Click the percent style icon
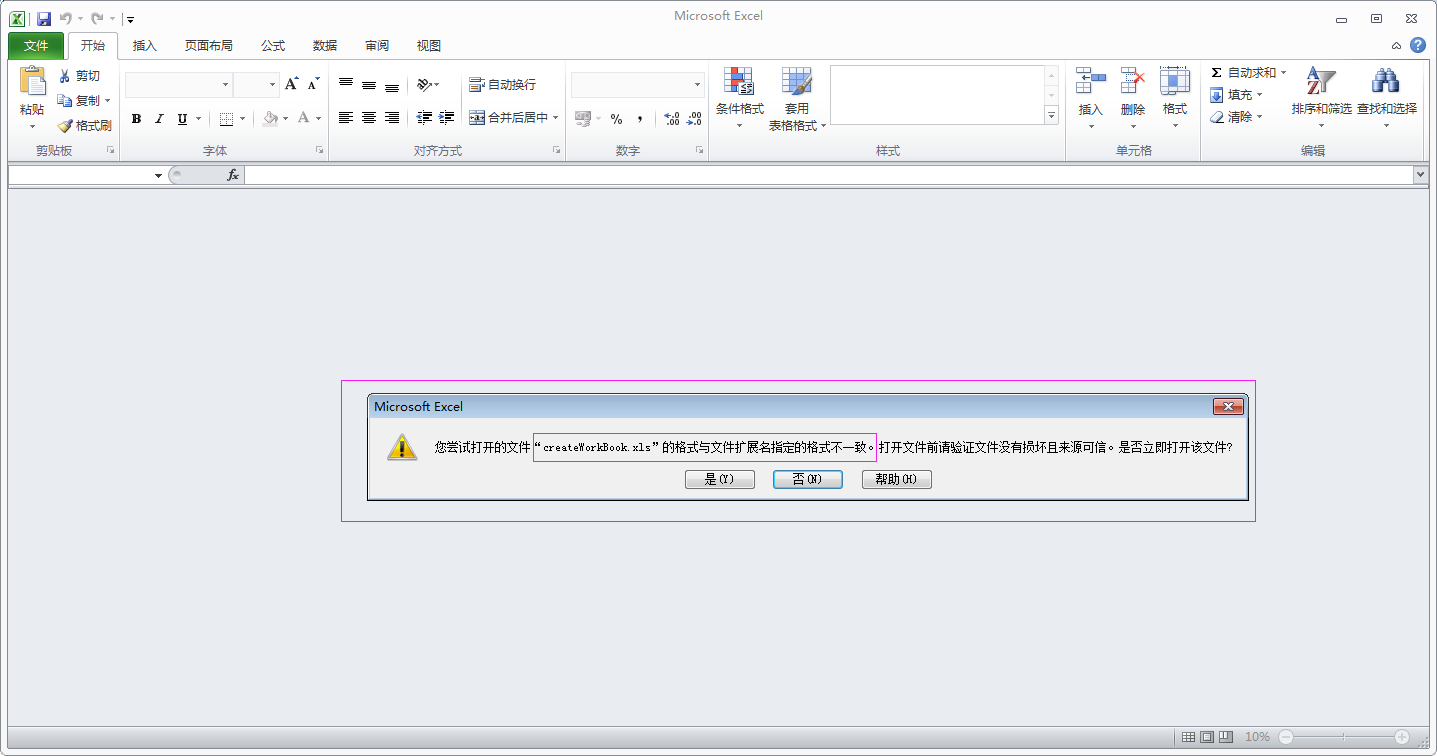1437x756 pixels. pos(616,119)
